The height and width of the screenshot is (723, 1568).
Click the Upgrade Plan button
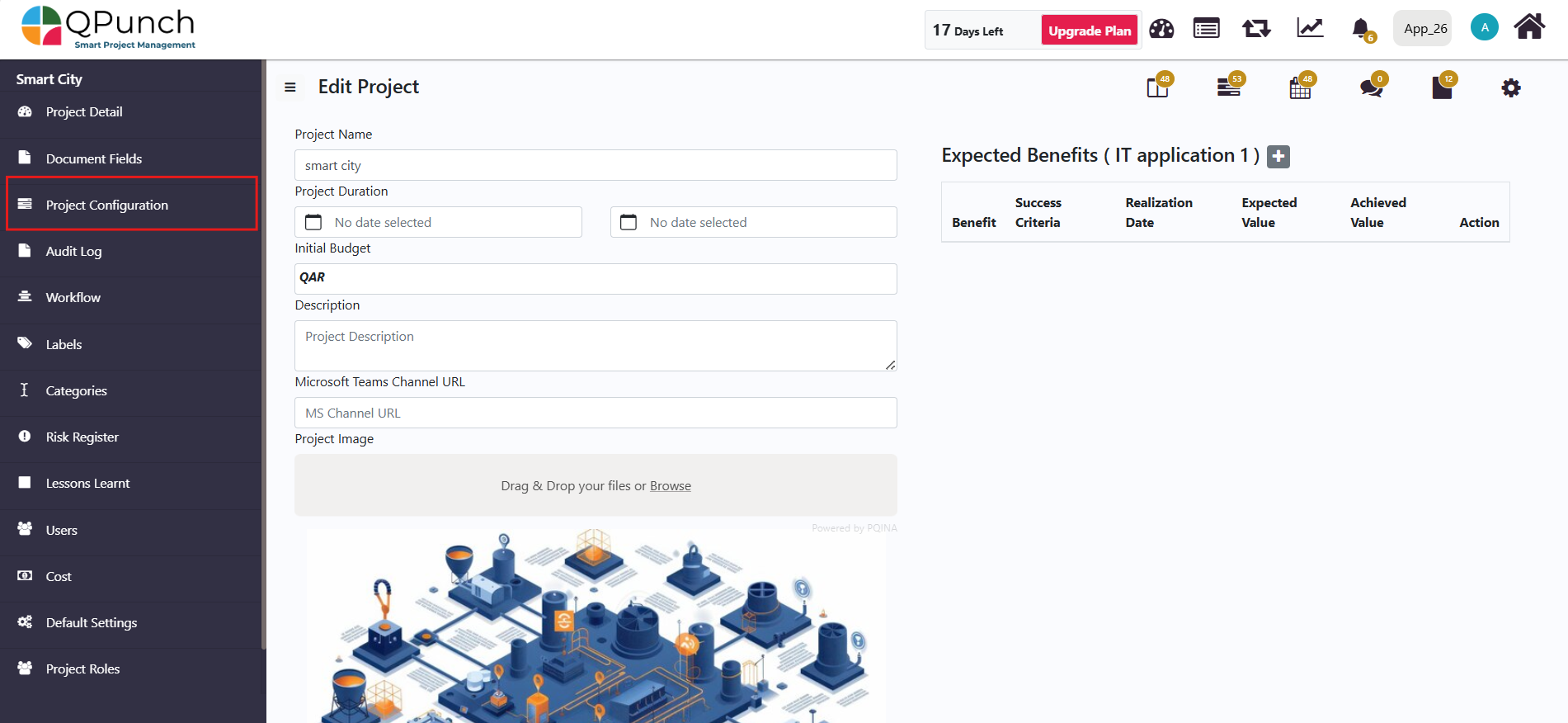point(1089,31)
